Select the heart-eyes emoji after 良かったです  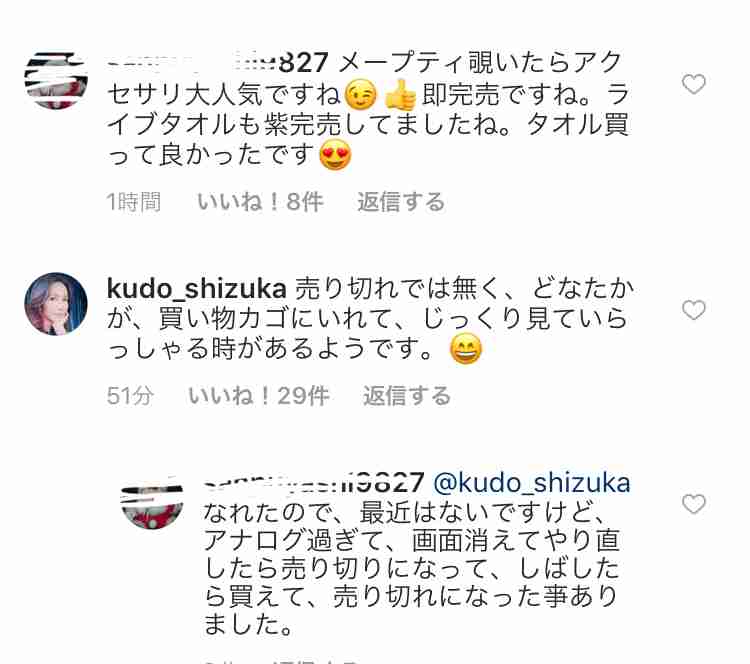pos(335,155)
